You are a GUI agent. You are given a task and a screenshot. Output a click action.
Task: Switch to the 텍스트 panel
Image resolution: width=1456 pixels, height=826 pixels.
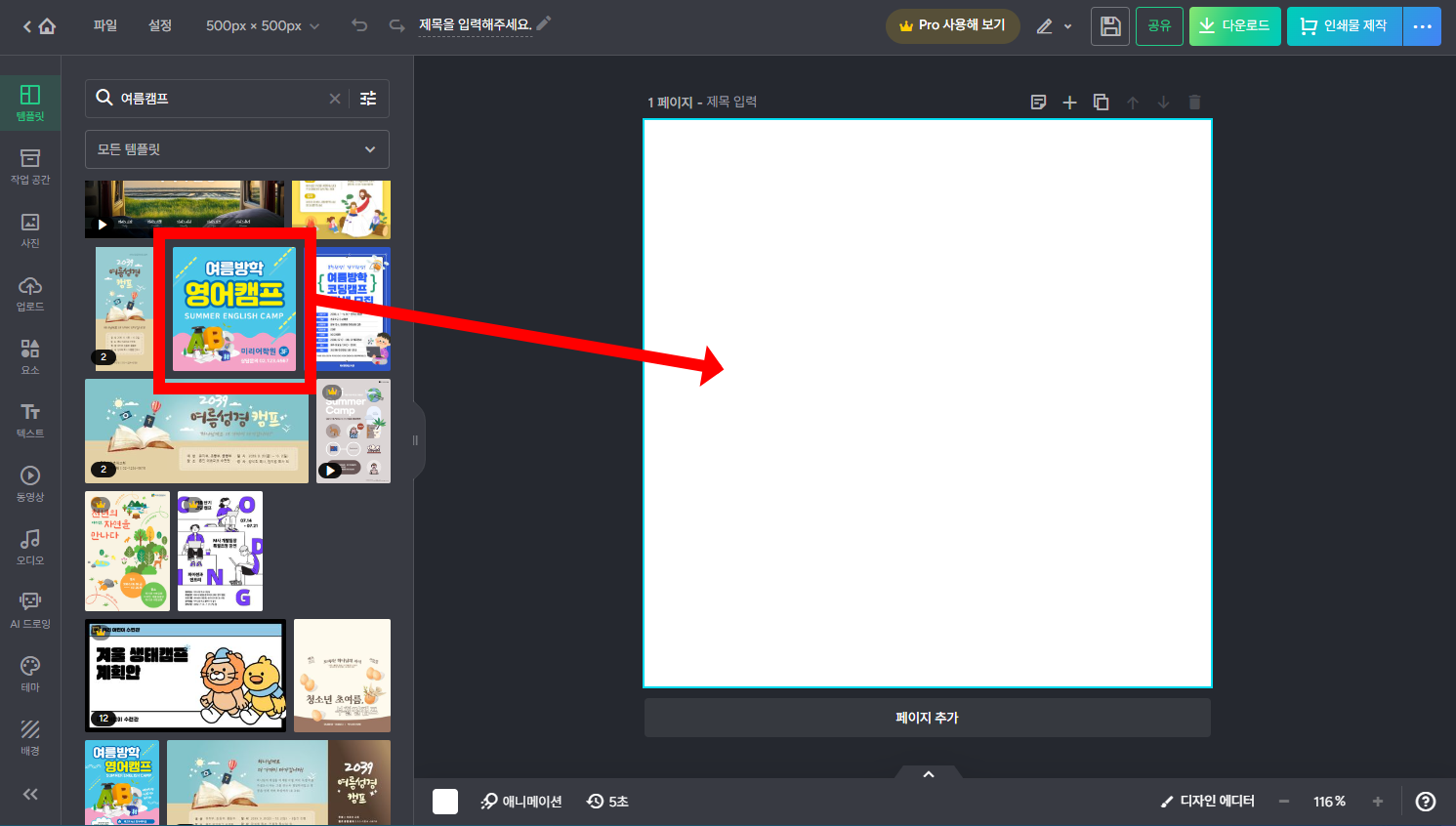pyautogui.click(x=29, y=417)
